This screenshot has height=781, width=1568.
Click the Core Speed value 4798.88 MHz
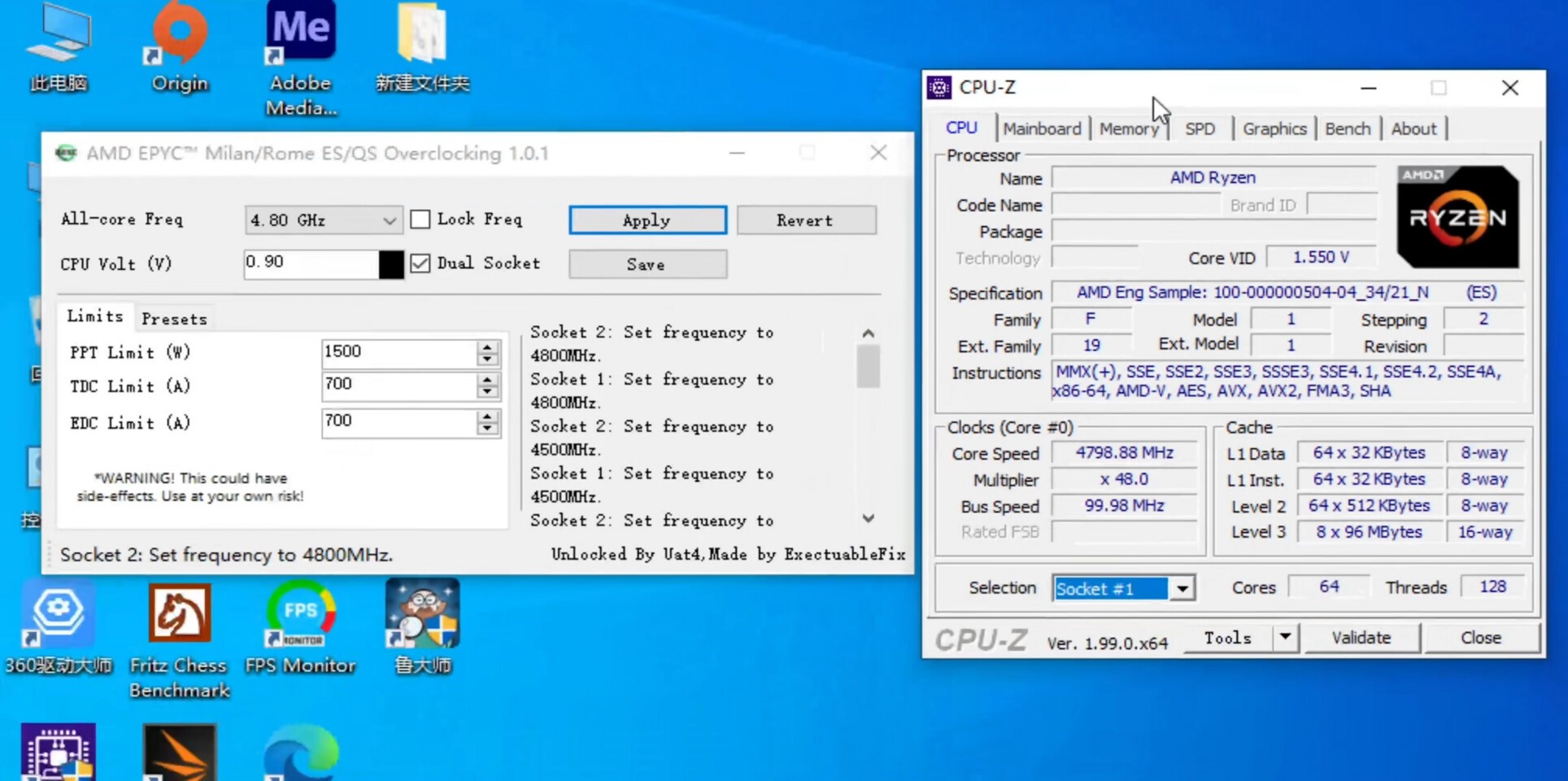[x=1124, y=452]
